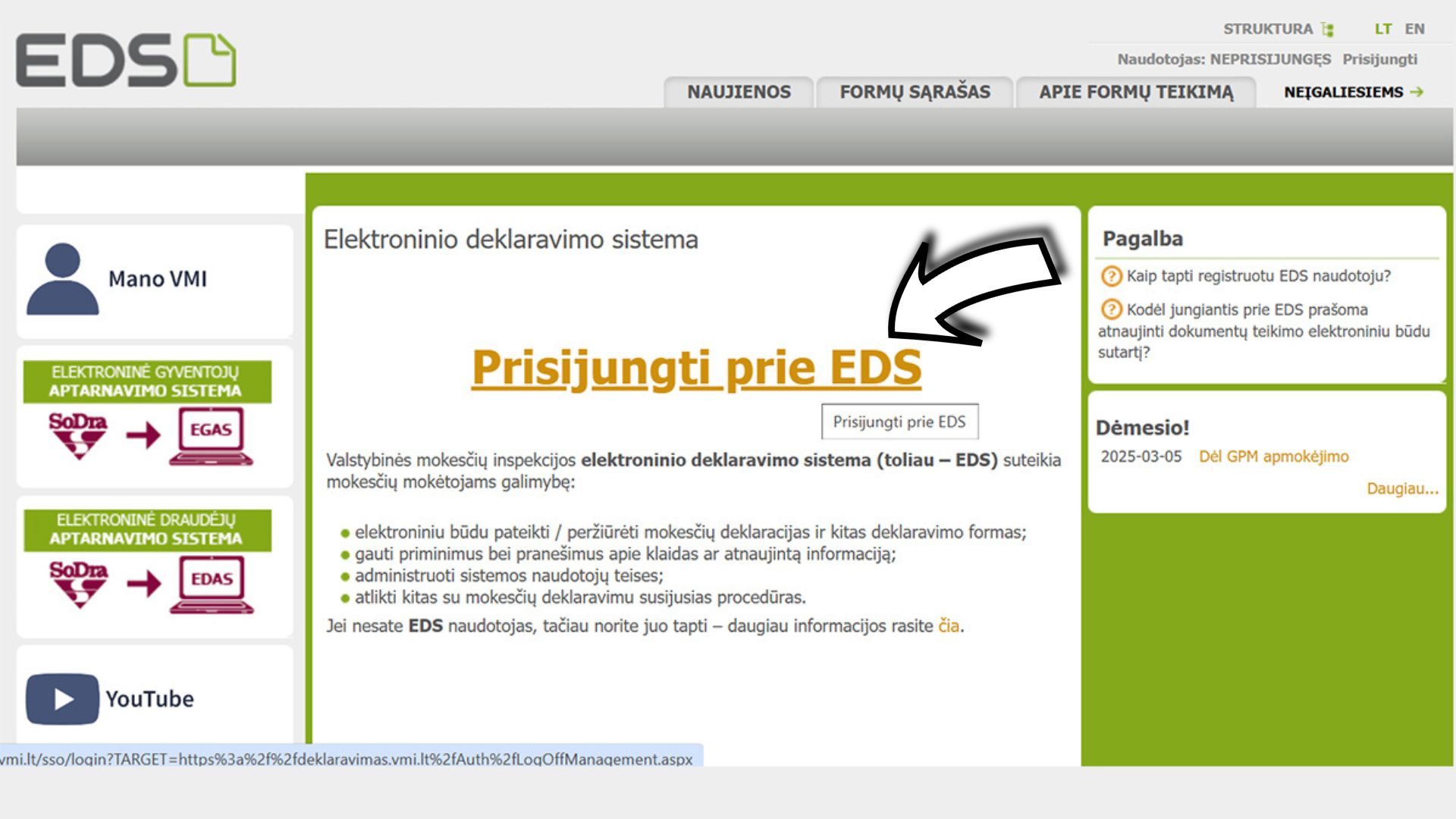1456x819 pixels.
Task: Click the SoDra logo in EDAS banner
Action: pyautogui.click(x=79, y=584)
